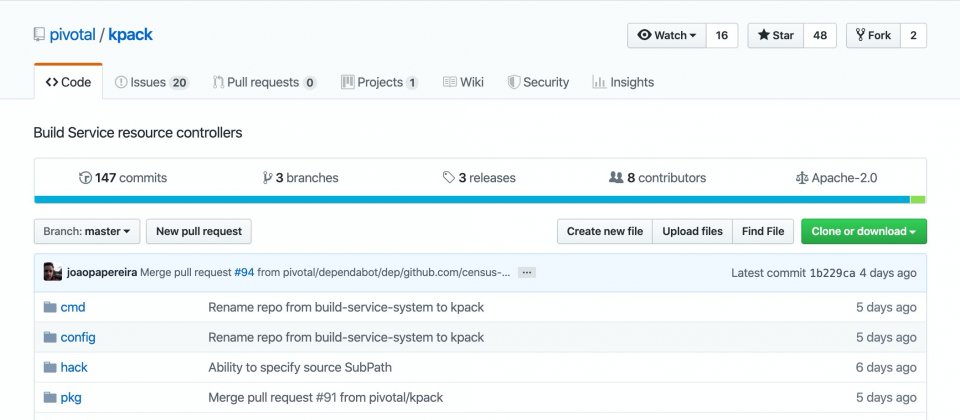Expand the truncated commit message ellipsis
This screenshot has height=420, width=960.
(527, 272)
